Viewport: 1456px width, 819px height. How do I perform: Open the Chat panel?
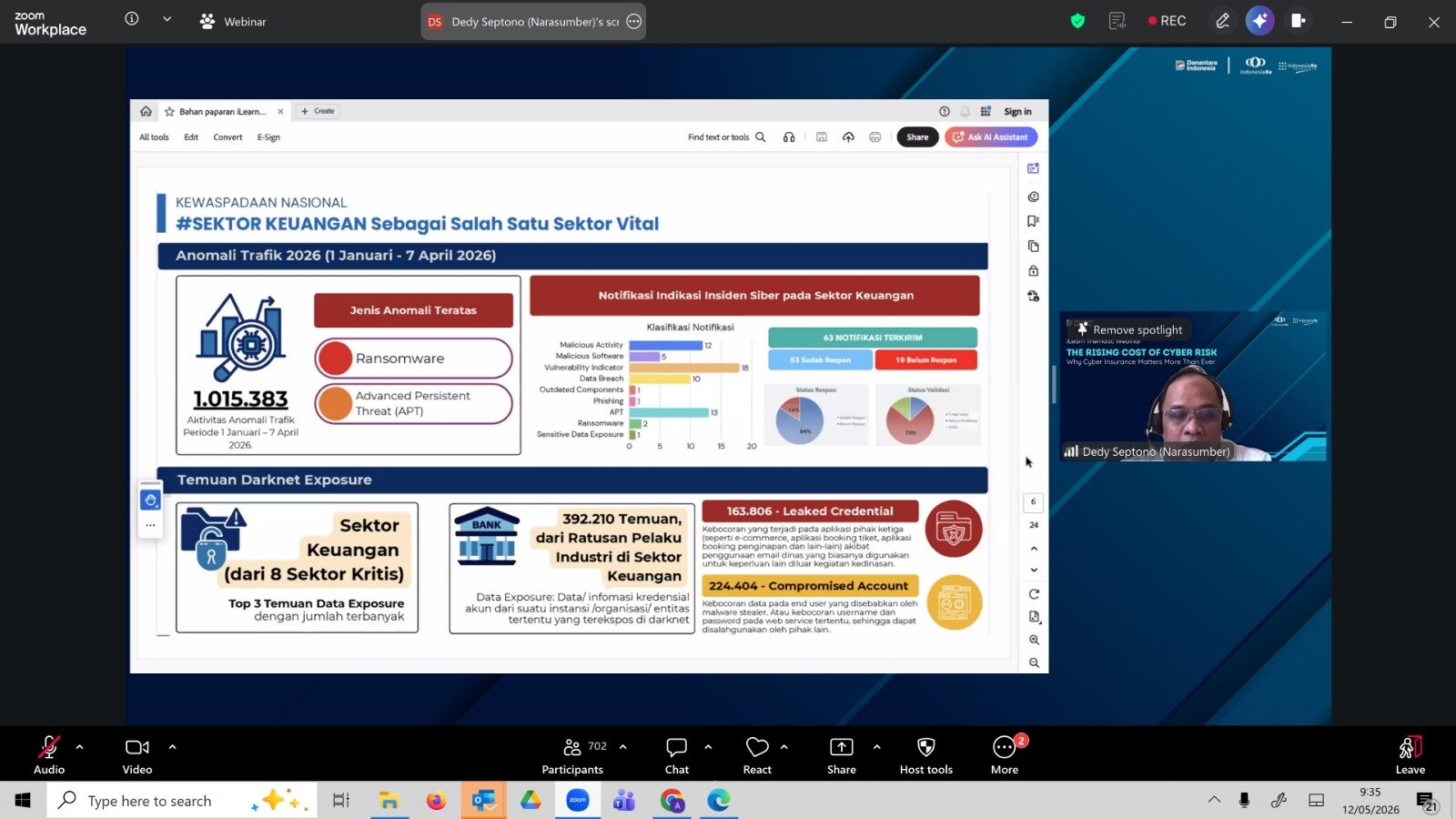(677, 755)
